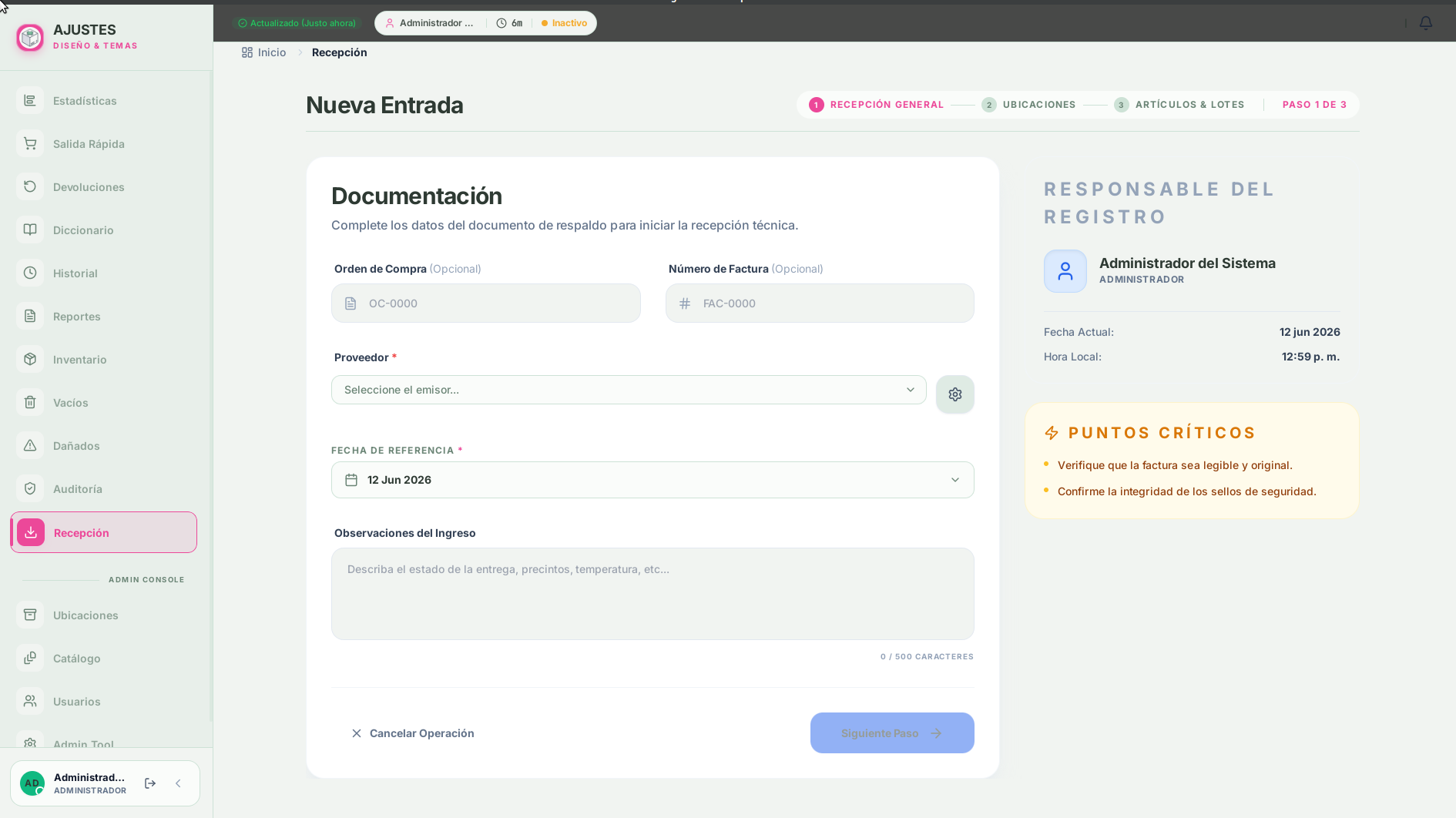Select step 3 Artículos & Lotes
1456x818 pixels.
click(x=1179, y=105)
